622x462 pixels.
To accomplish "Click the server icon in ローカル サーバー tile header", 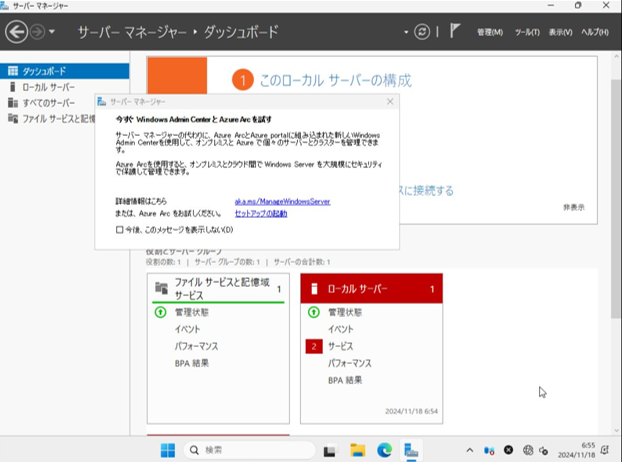I will pyautogui.click(x=314, y=289).
